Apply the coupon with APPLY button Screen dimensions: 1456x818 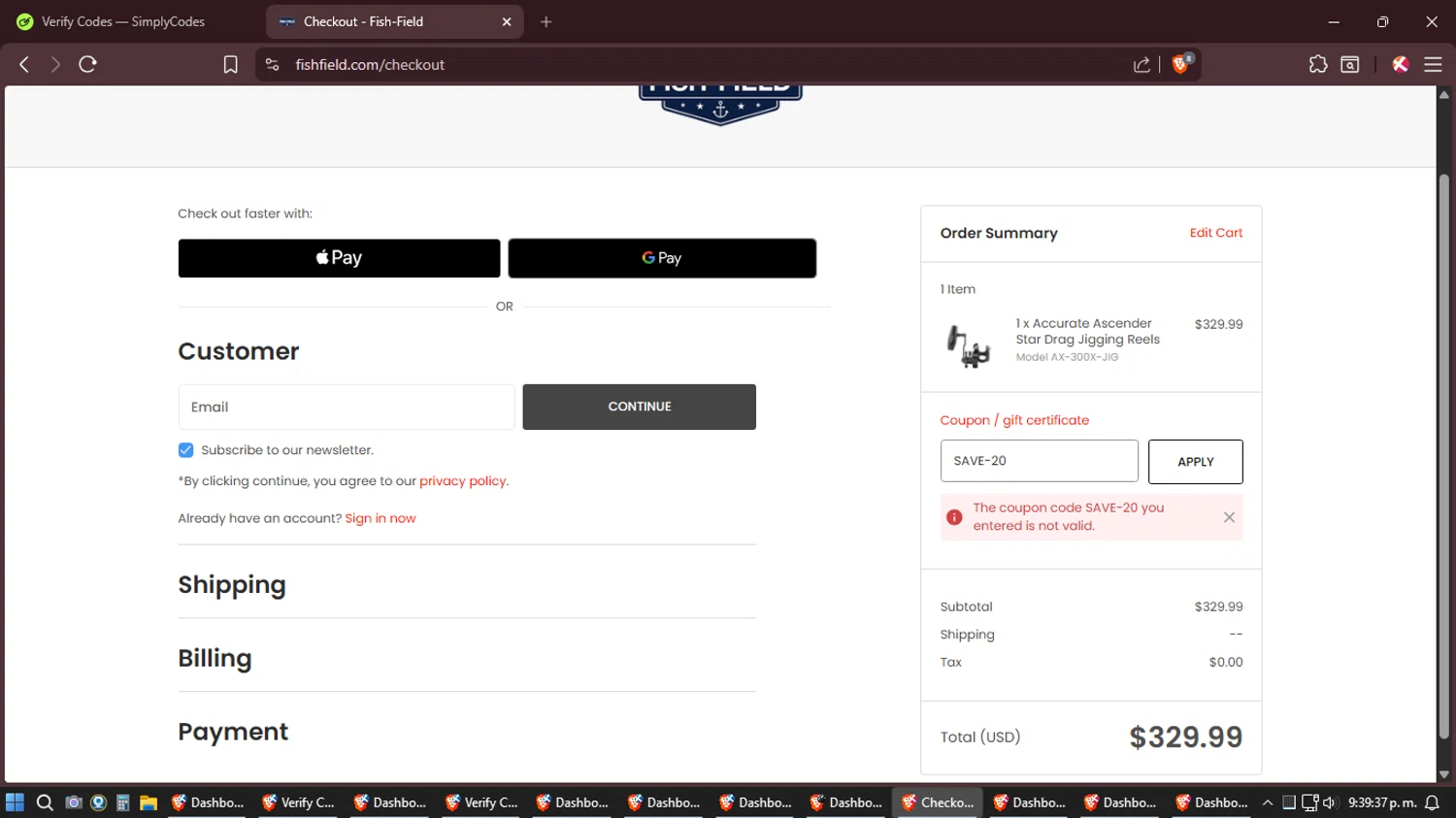tap(1195, 462)
